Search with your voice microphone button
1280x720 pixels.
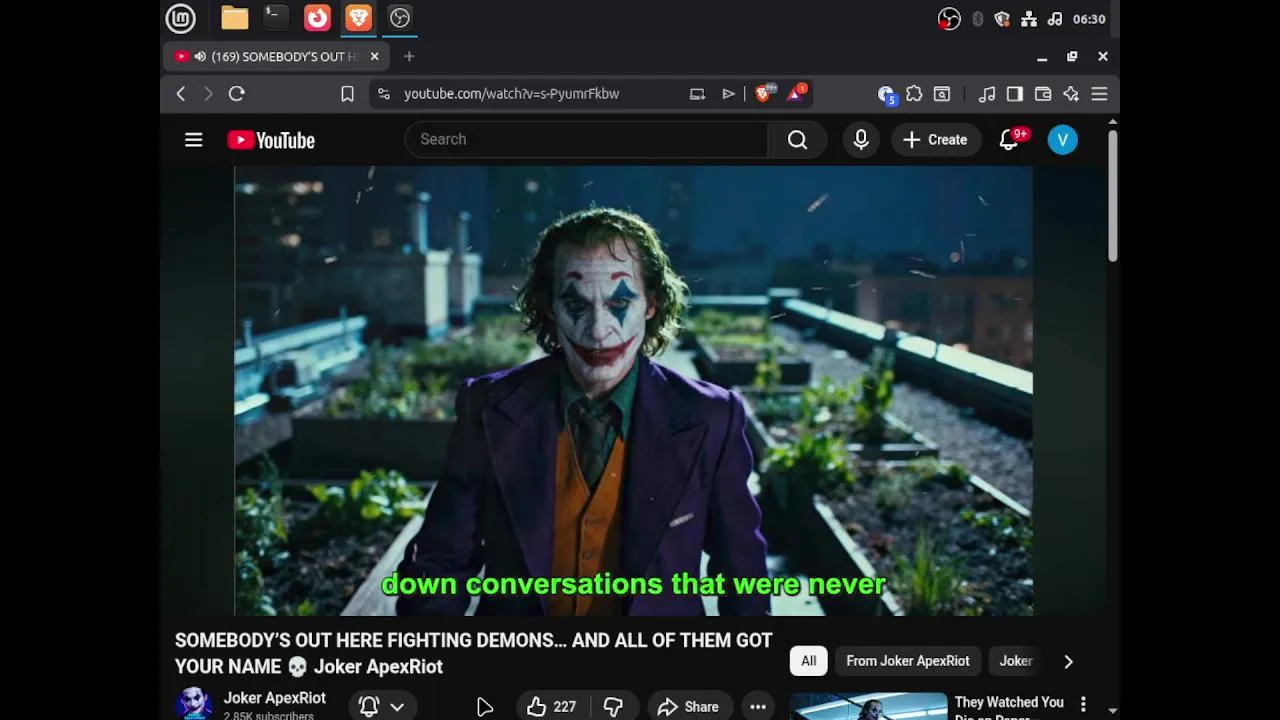click(x=861, y=140)
